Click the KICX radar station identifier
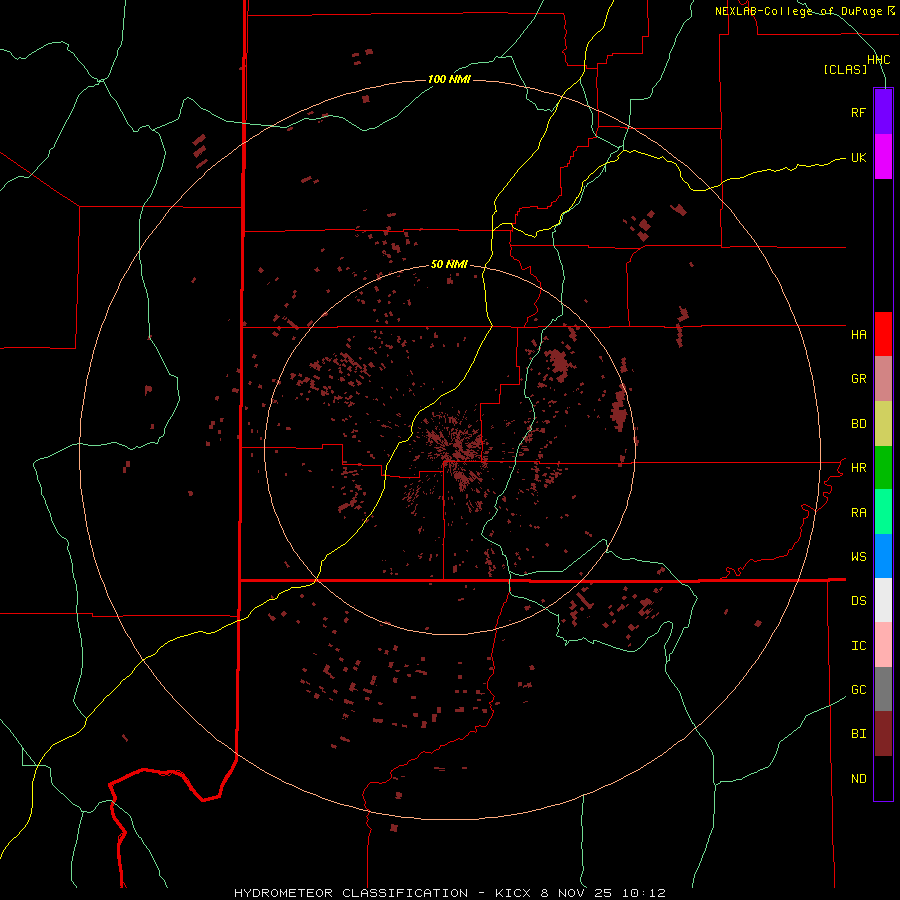Screen dimensions: 900x900 point(513,893)
